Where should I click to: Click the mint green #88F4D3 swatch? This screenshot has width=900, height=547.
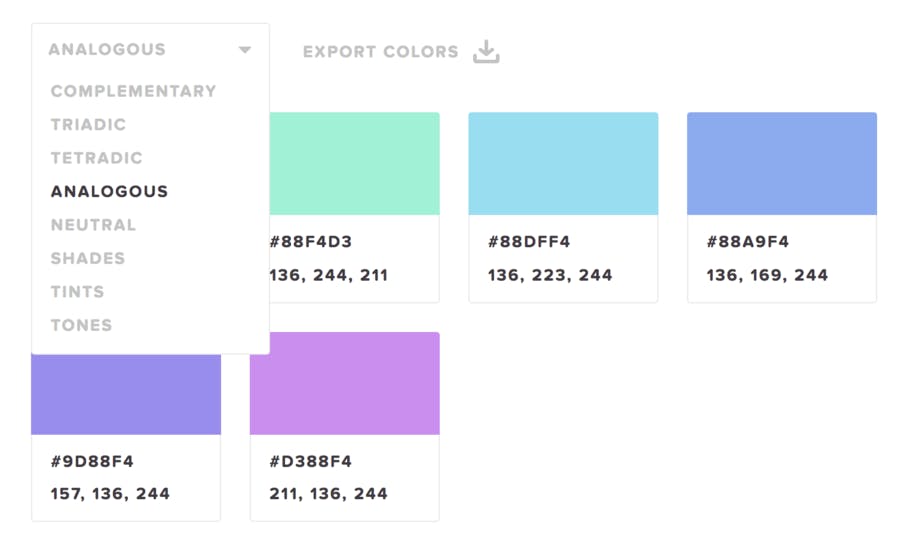pyautogui.click(x=355, y=164)
